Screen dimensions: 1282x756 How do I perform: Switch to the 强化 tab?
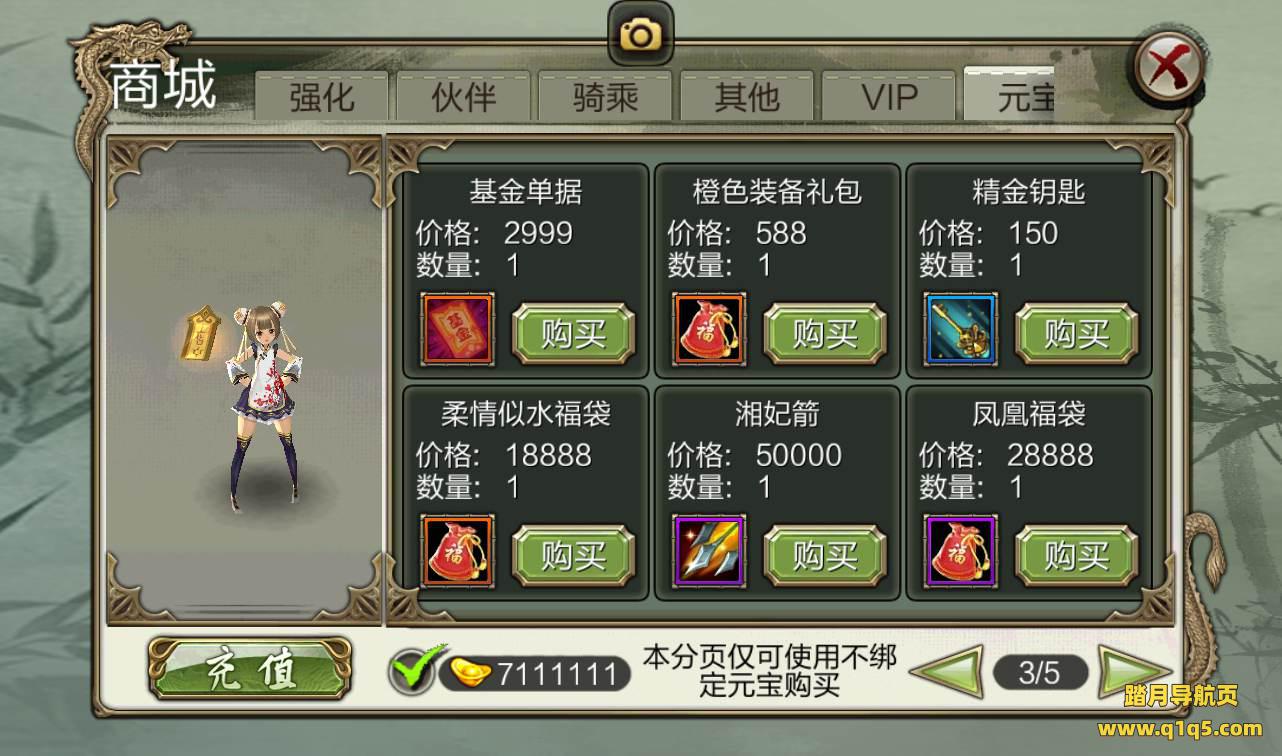pos(322,96)
